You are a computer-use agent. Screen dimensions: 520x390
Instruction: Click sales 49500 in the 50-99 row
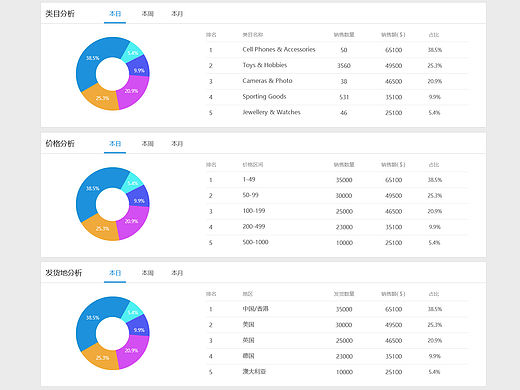(x=393, y=196)
